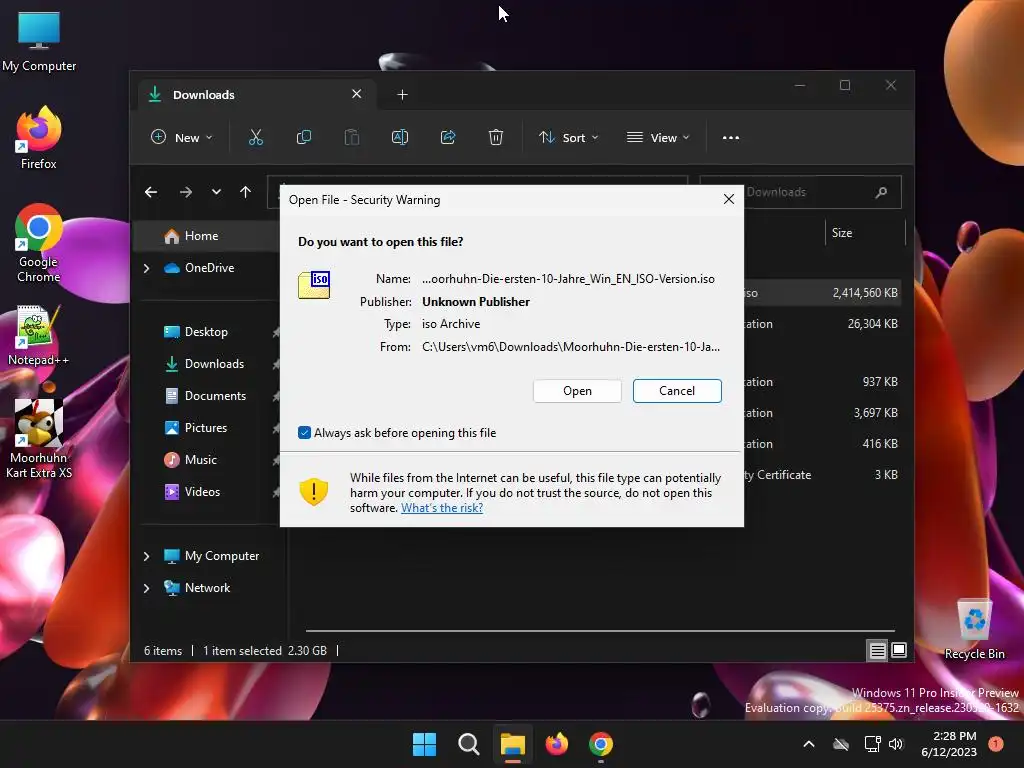Click the Open button in security warning
1024x768 pixels.
pos(577,391)
